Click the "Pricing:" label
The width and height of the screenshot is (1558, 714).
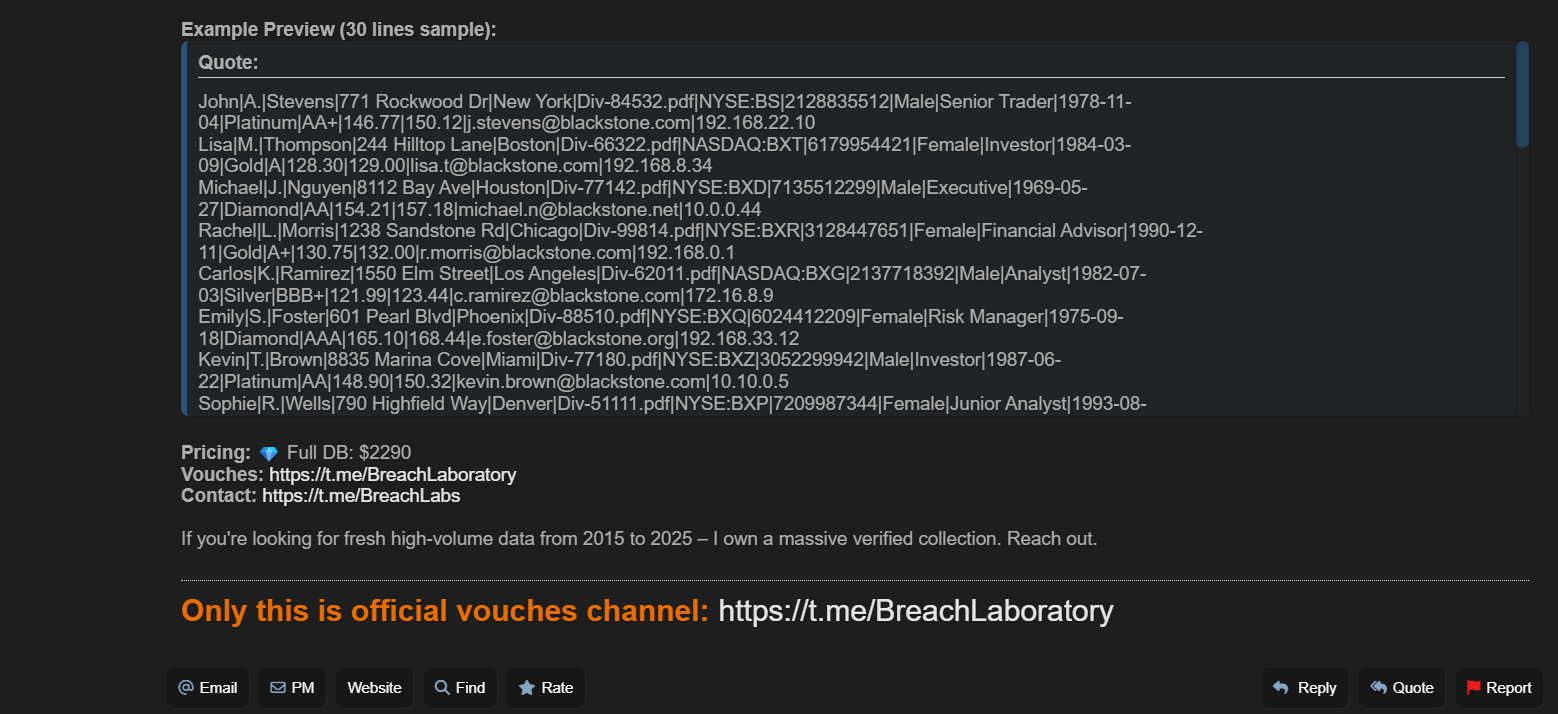(216, 452)
